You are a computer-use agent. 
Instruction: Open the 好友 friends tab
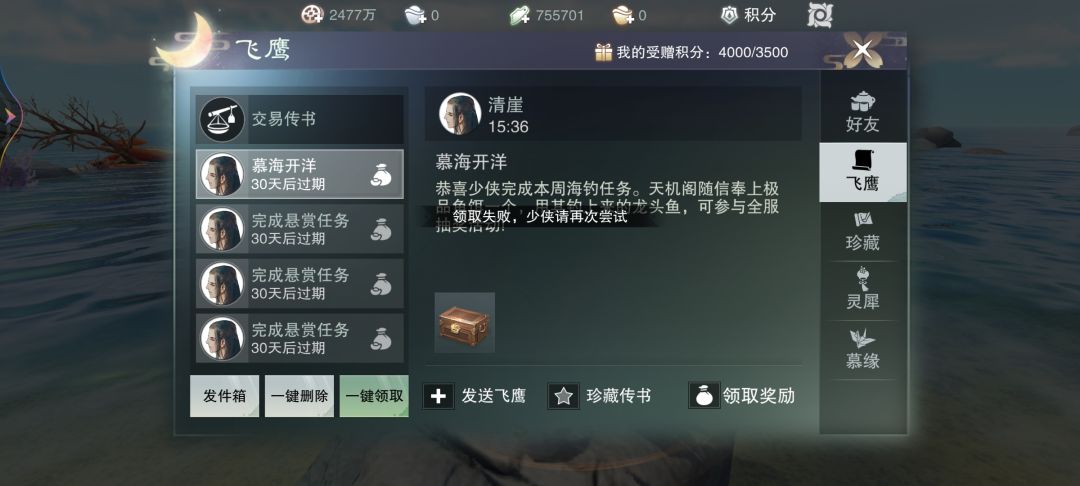pyautogui.click(x=862, y=112)
